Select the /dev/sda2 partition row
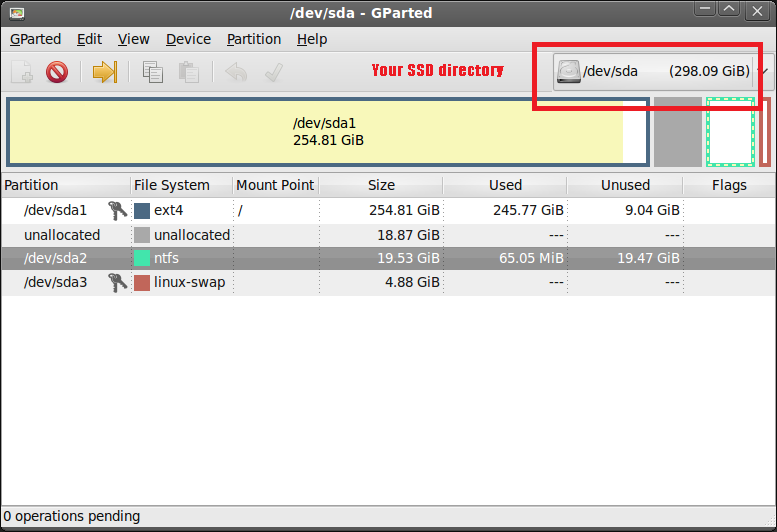 (x=388, y=258)
